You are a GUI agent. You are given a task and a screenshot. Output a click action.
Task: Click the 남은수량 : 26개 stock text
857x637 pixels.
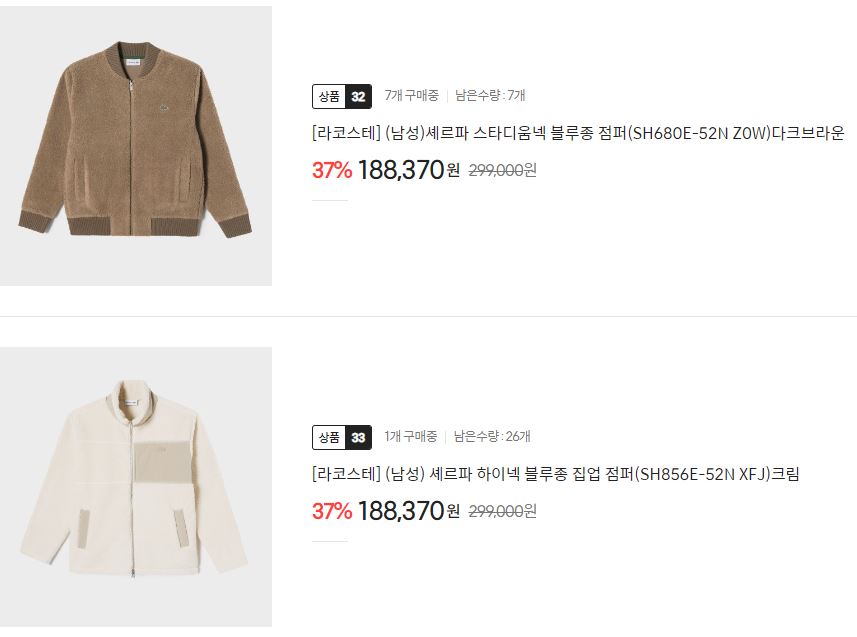coord(492,436)
